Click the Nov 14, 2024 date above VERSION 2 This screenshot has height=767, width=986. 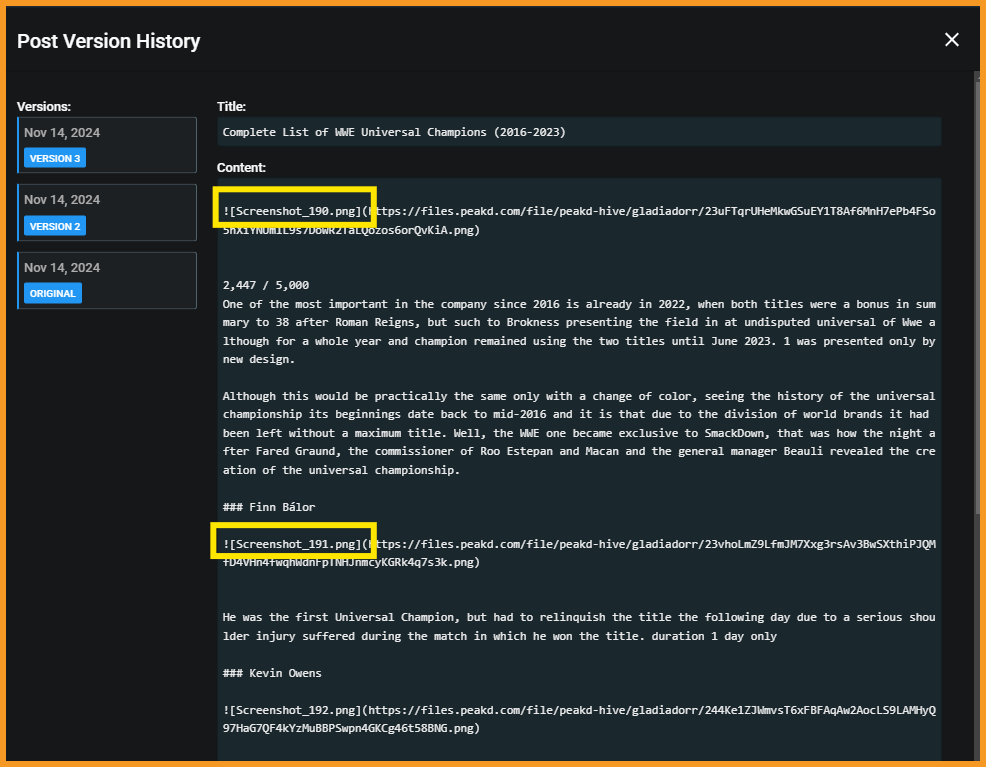point(62,199)
